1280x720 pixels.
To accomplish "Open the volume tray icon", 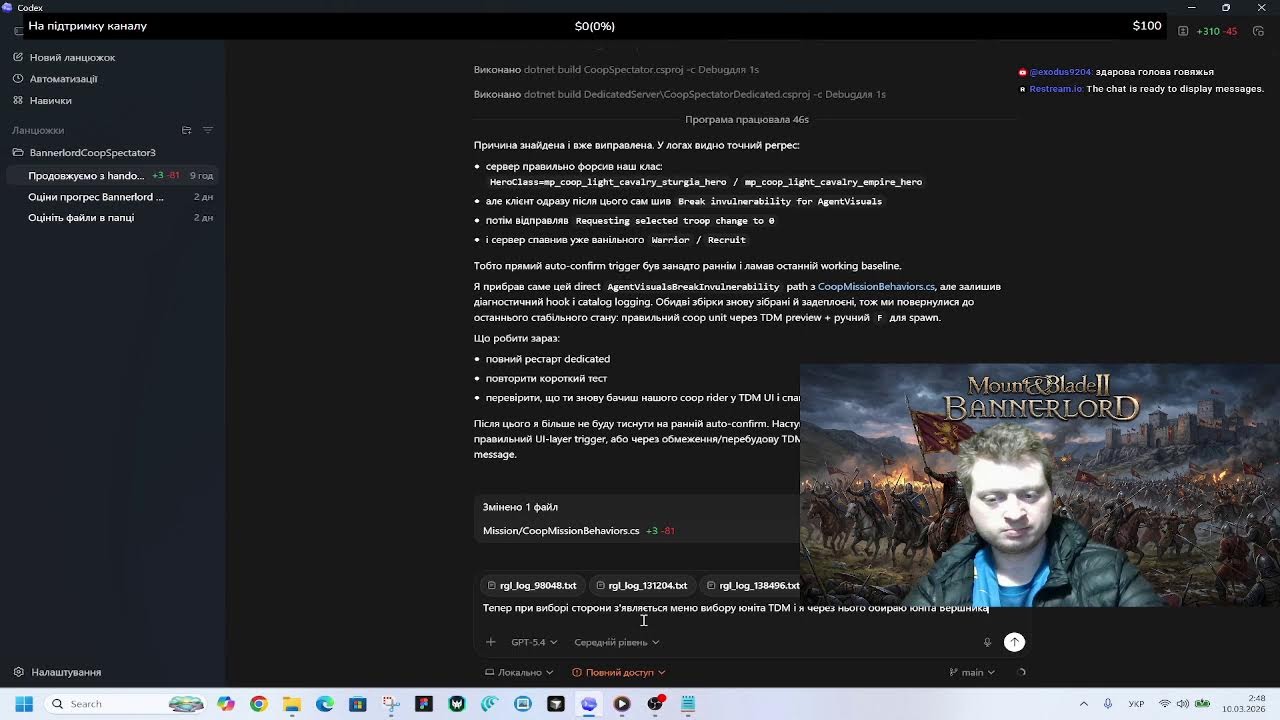I will click(x=1182, y=704).
